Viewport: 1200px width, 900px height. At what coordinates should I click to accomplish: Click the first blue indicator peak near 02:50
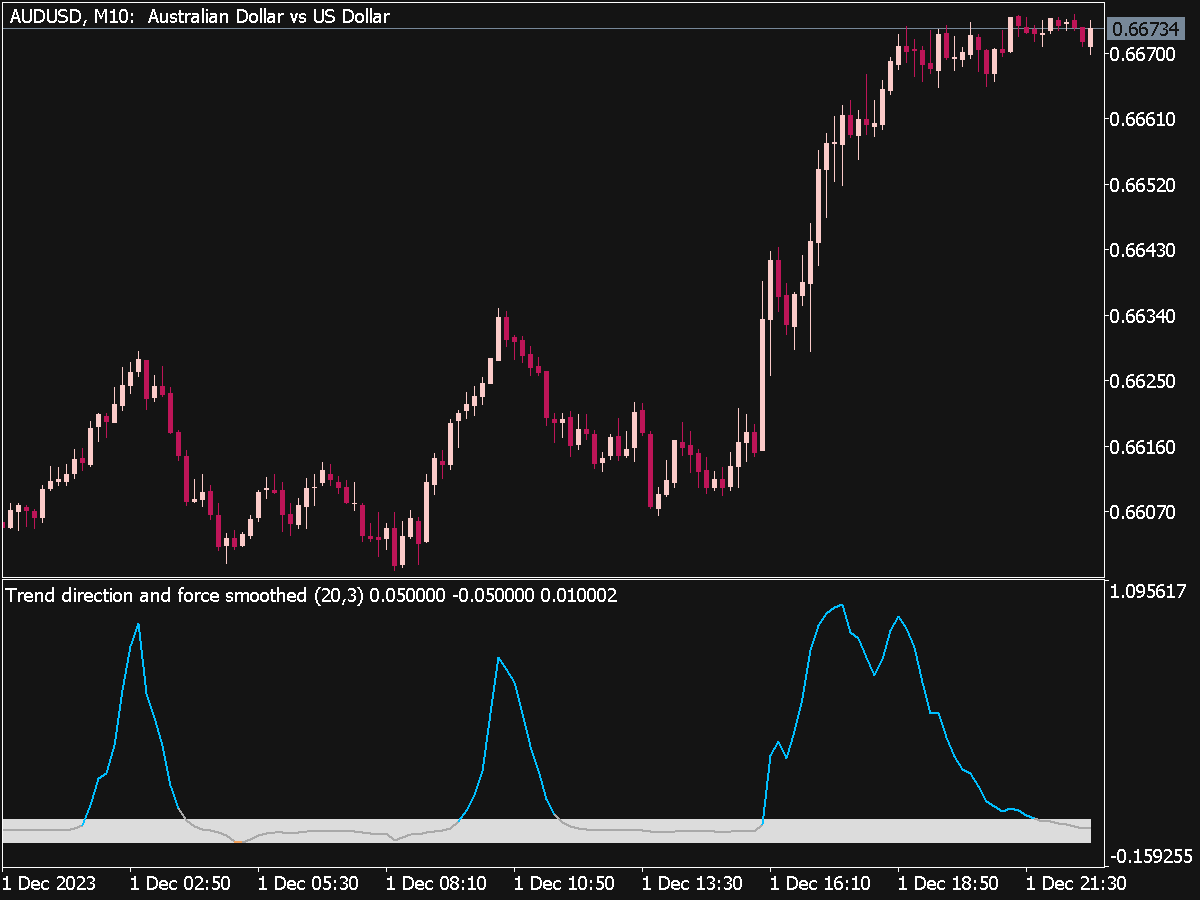click(x=138, y=625)
